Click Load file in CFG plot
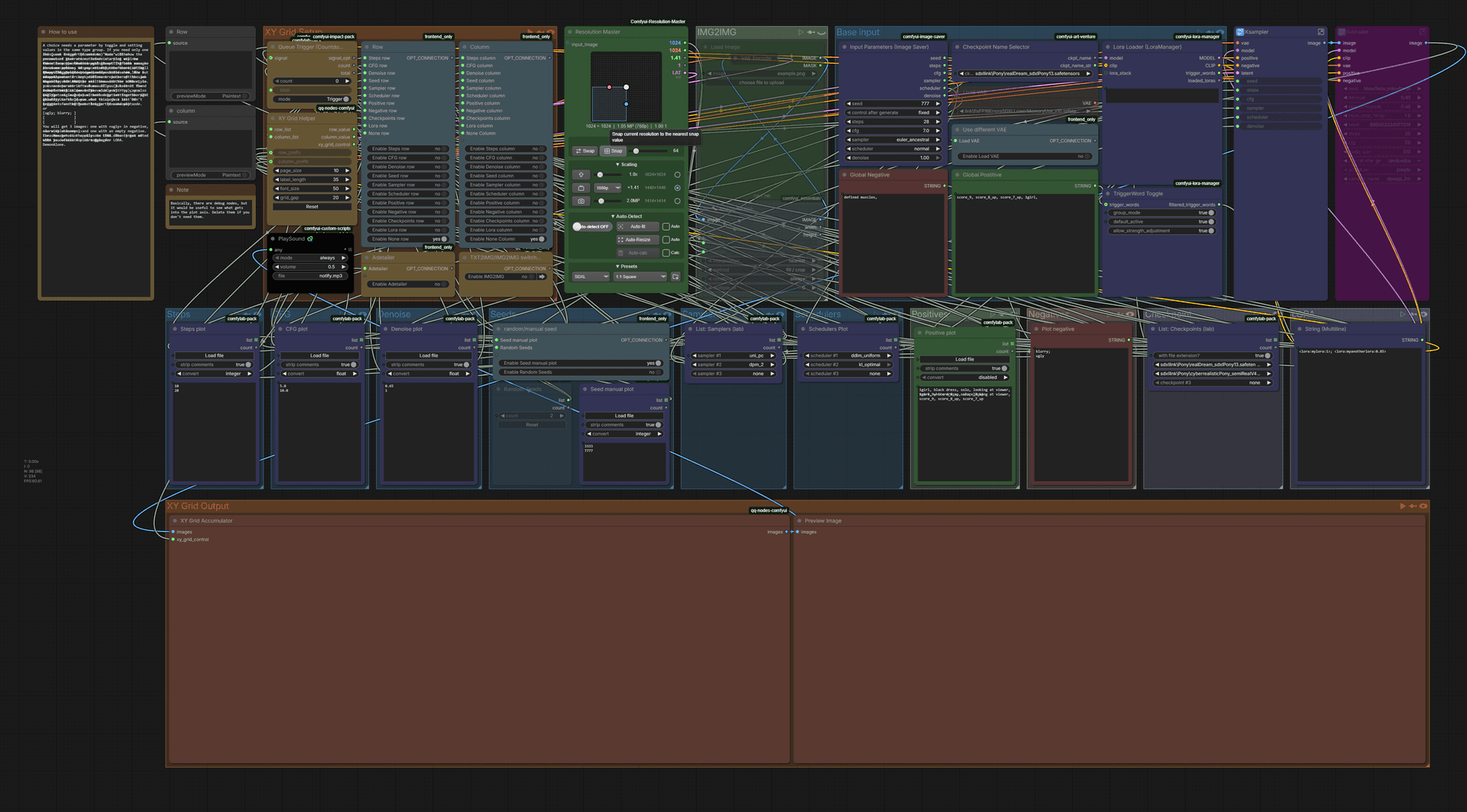Viewport: 1467px width, 812px height. pos(319,356)
